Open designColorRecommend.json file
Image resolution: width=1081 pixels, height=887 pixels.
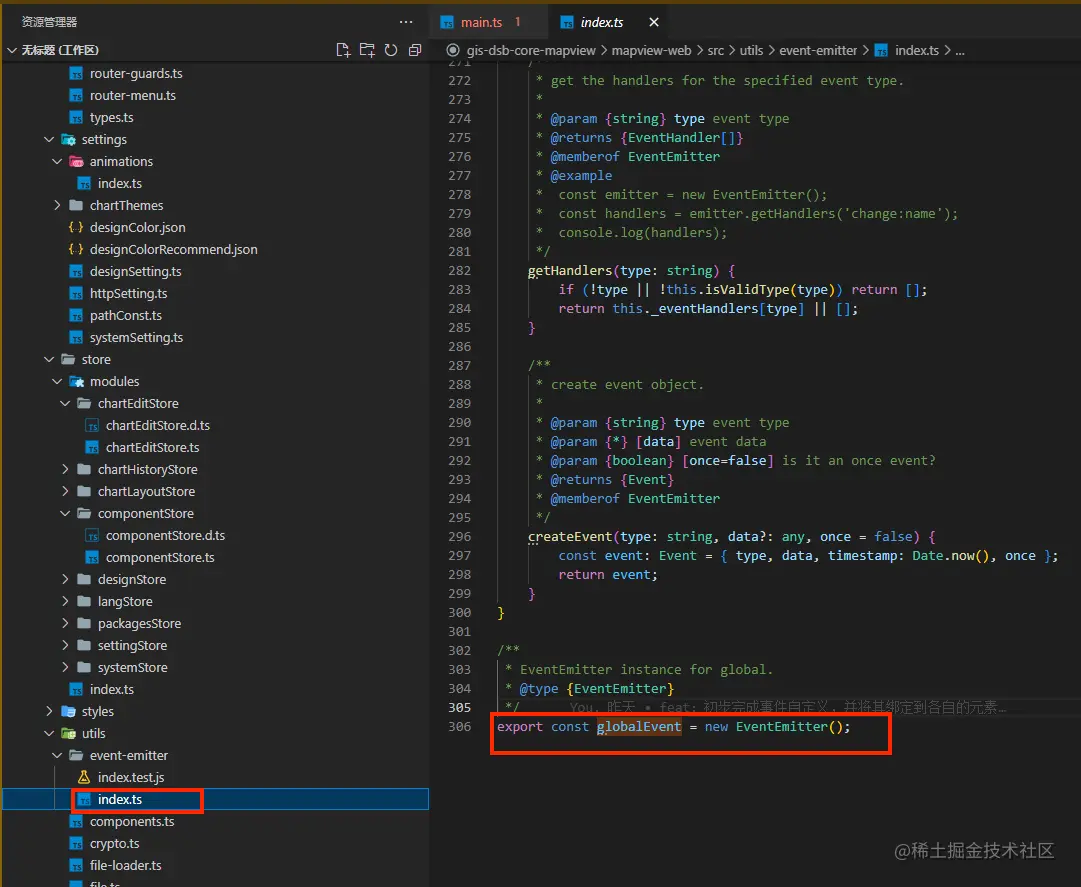point(174,249)
